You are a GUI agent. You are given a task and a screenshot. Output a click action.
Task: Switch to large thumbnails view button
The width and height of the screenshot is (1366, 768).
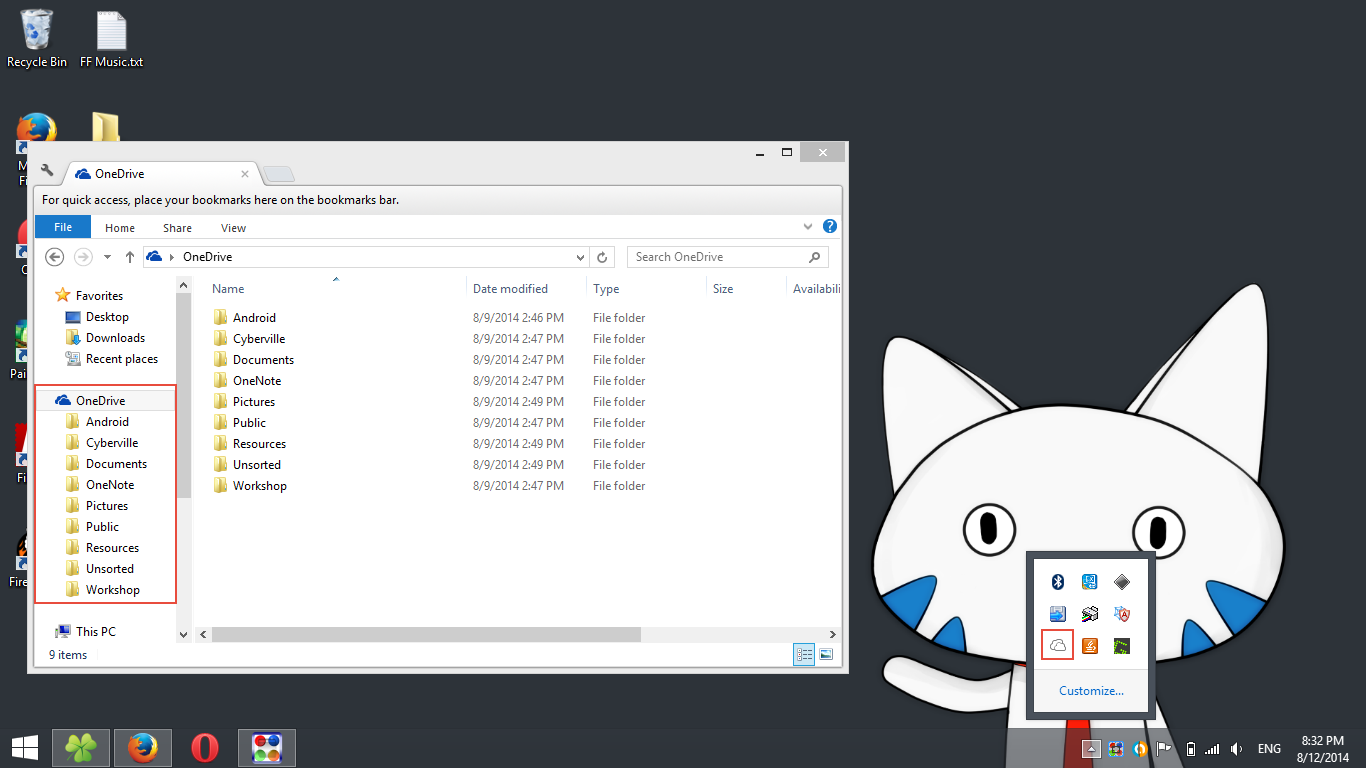(826, 655)
